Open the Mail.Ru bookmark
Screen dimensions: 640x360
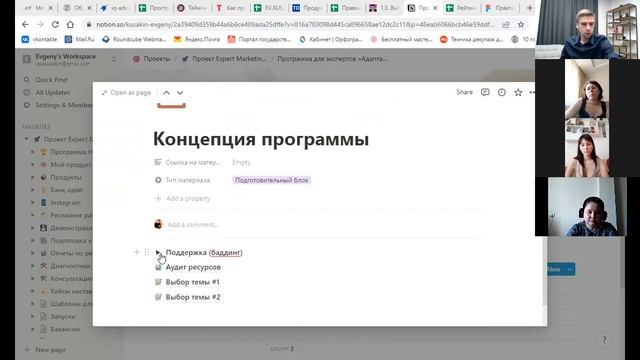80,39
